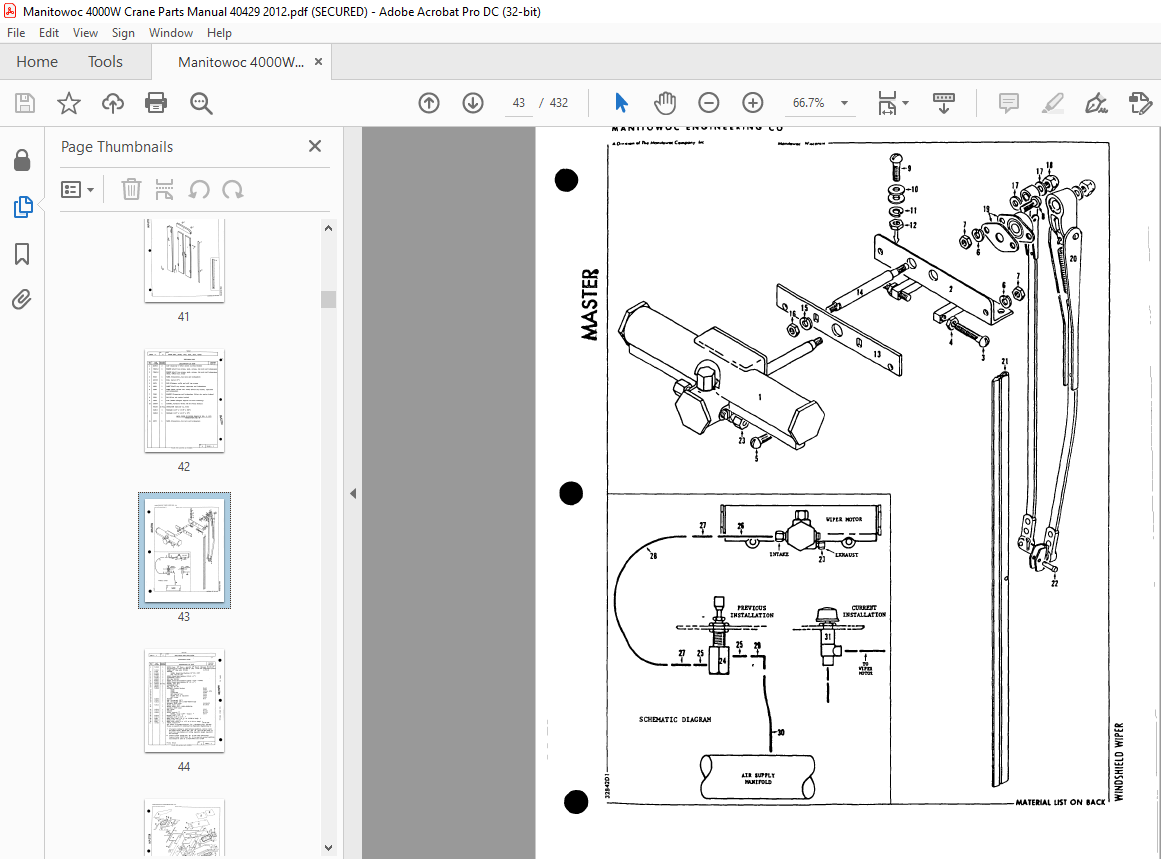The image size is (1161, 859).
Task: Switch to the Tools tab
Action: (105, 61)
